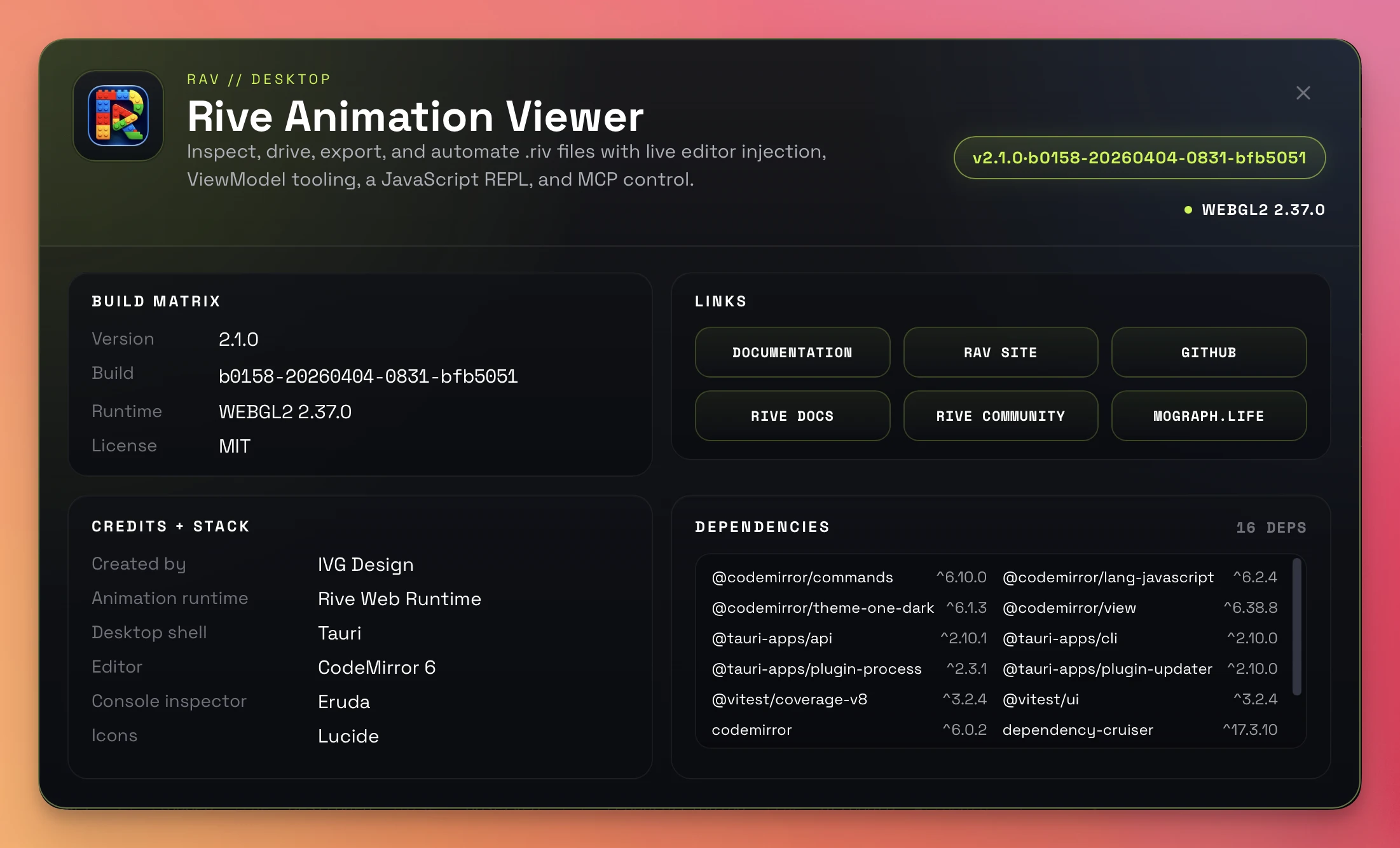Select the codemirror dependency row

point(849,730)
